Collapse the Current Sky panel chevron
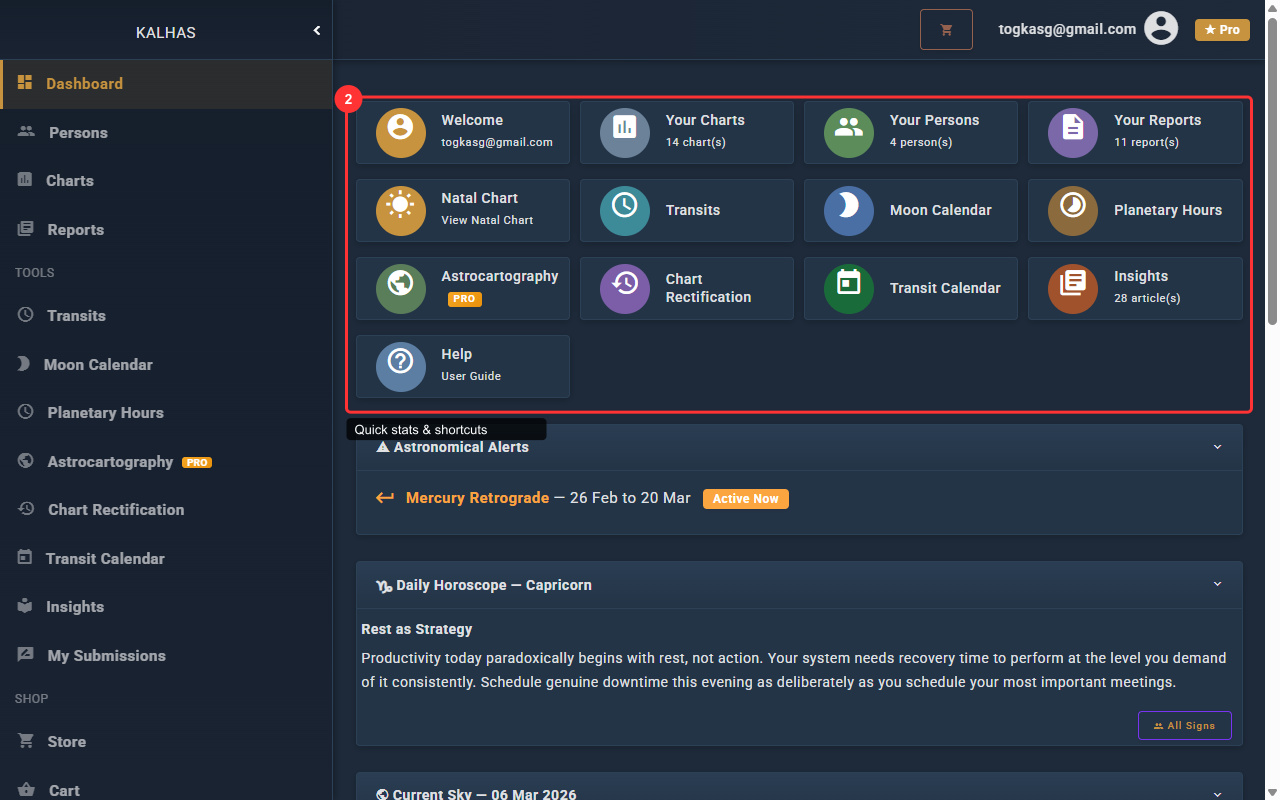Viewport: 1280px width, 800px height. click(1217, 793)
